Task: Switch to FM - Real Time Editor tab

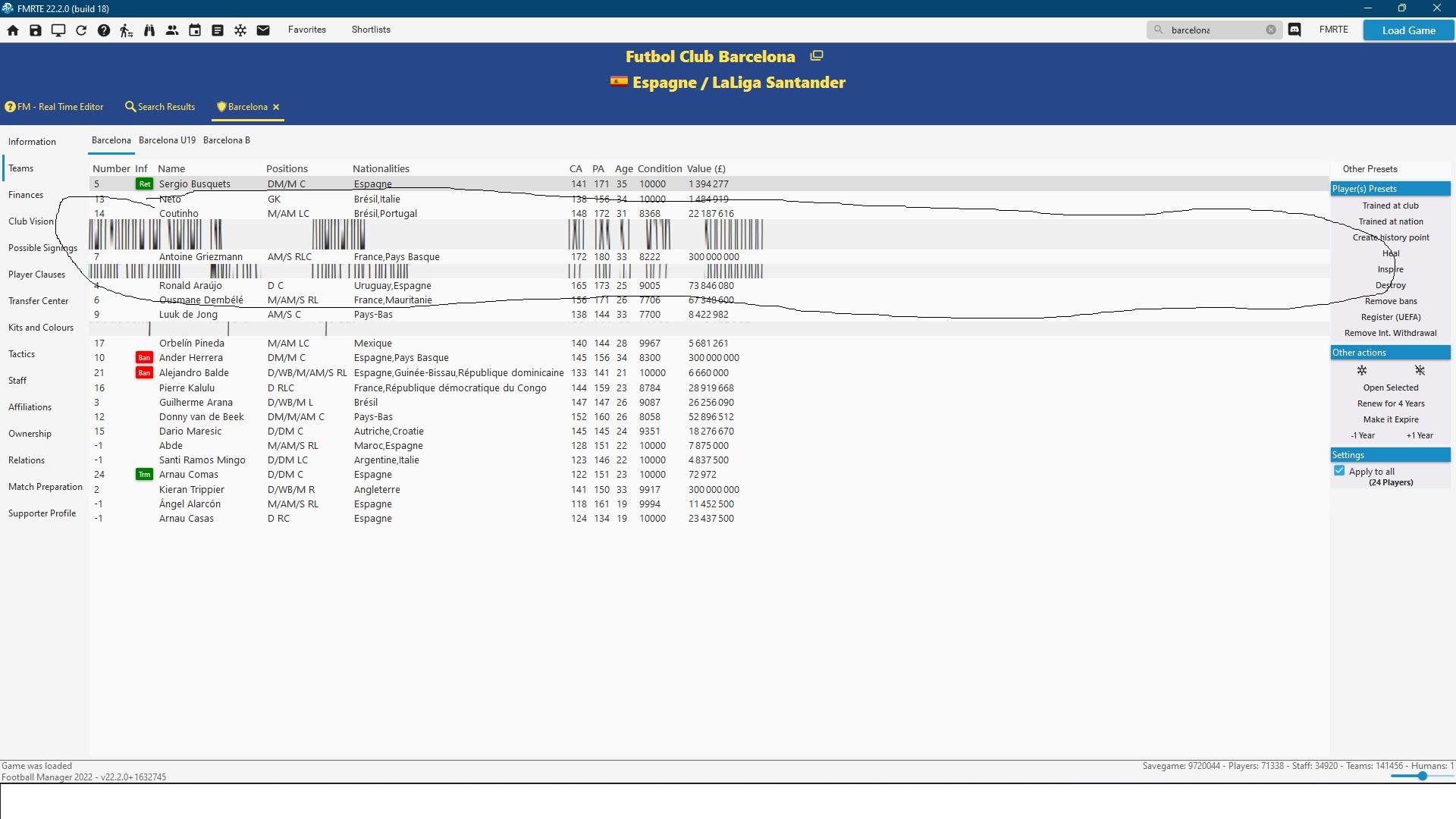Action: pyautogui.click(x=55, y=107)
